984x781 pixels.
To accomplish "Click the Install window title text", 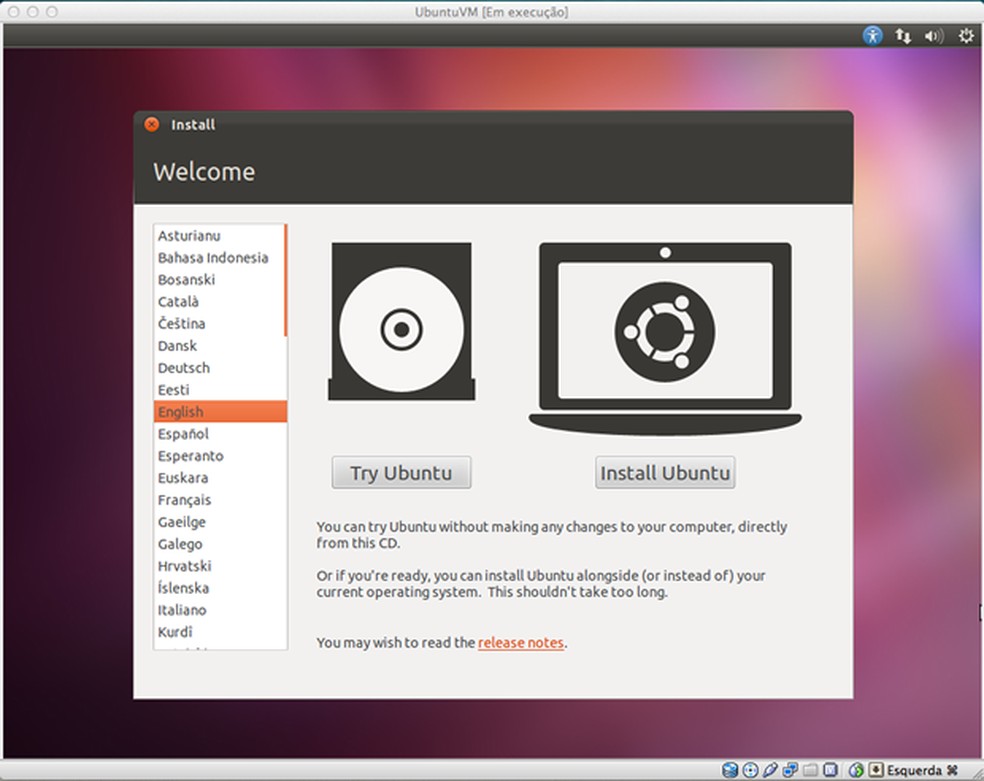I will 193,125.
